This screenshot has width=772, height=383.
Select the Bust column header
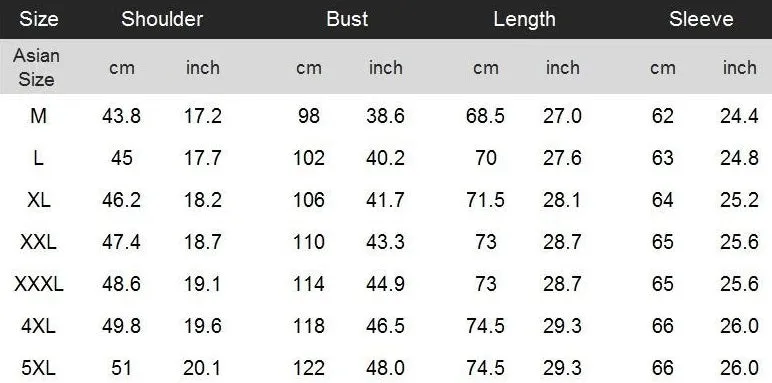pyautogui.click(x=347, y=19)
